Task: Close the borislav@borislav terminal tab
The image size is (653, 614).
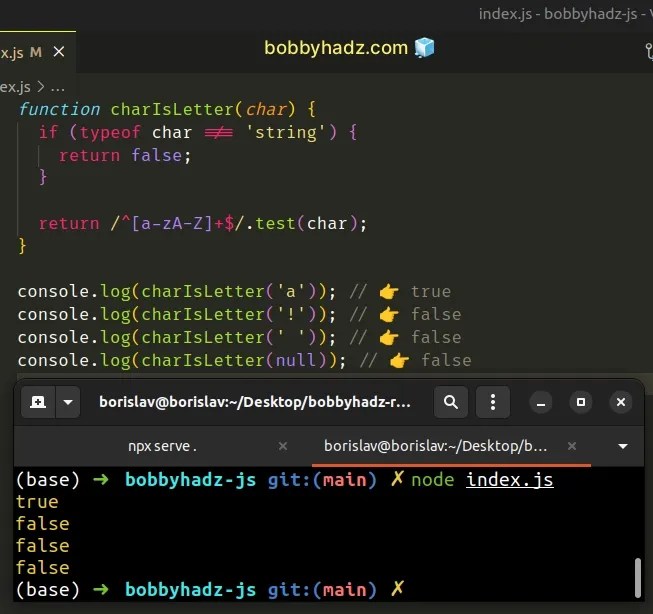Action: pyautogui.click(x=572, y=446)
